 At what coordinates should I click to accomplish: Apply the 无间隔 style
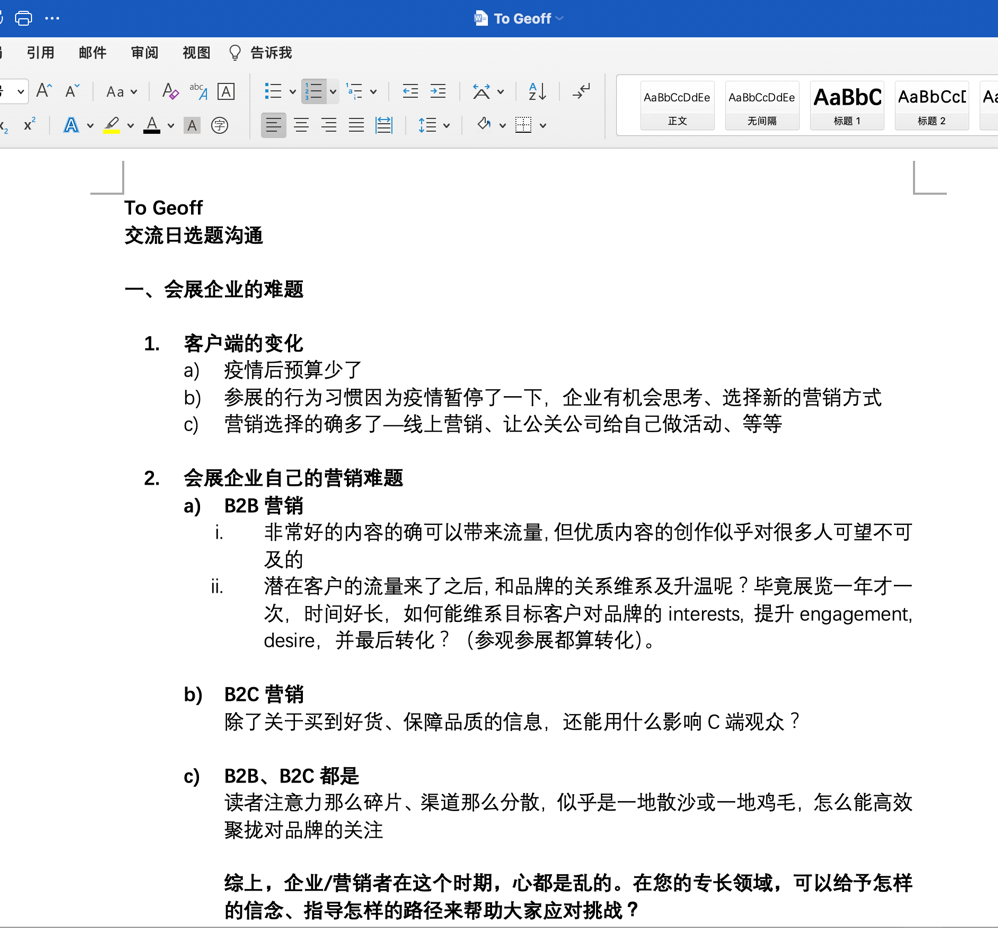click(762, 106)
